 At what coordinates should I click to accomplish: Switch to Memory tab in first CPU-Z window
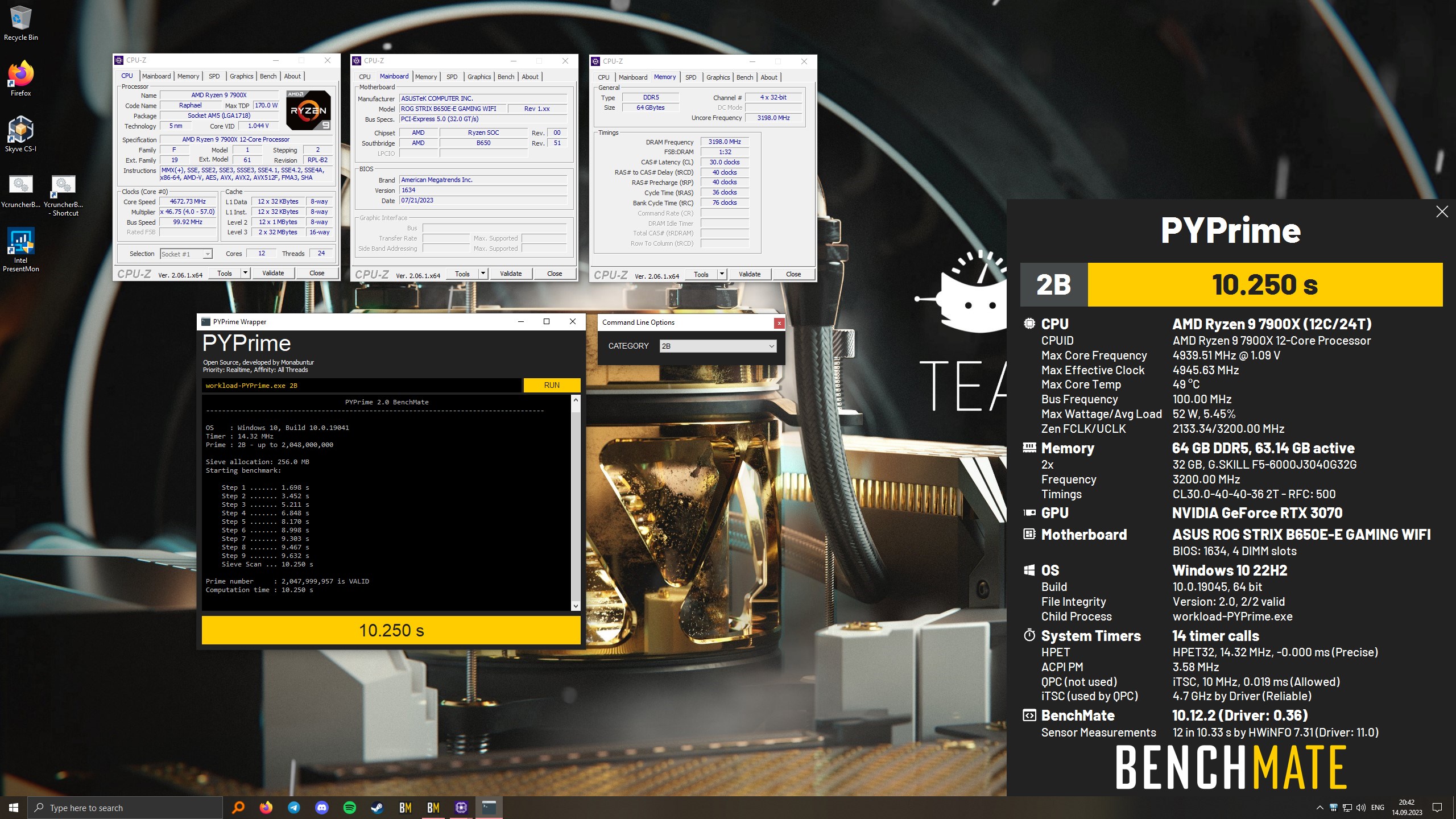(188, 76)
